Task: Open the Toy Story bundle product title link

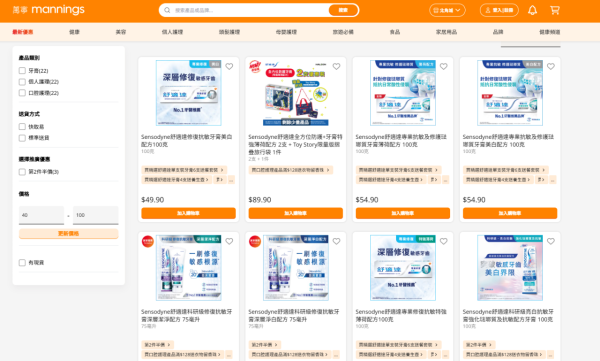Action: [295, 144]
